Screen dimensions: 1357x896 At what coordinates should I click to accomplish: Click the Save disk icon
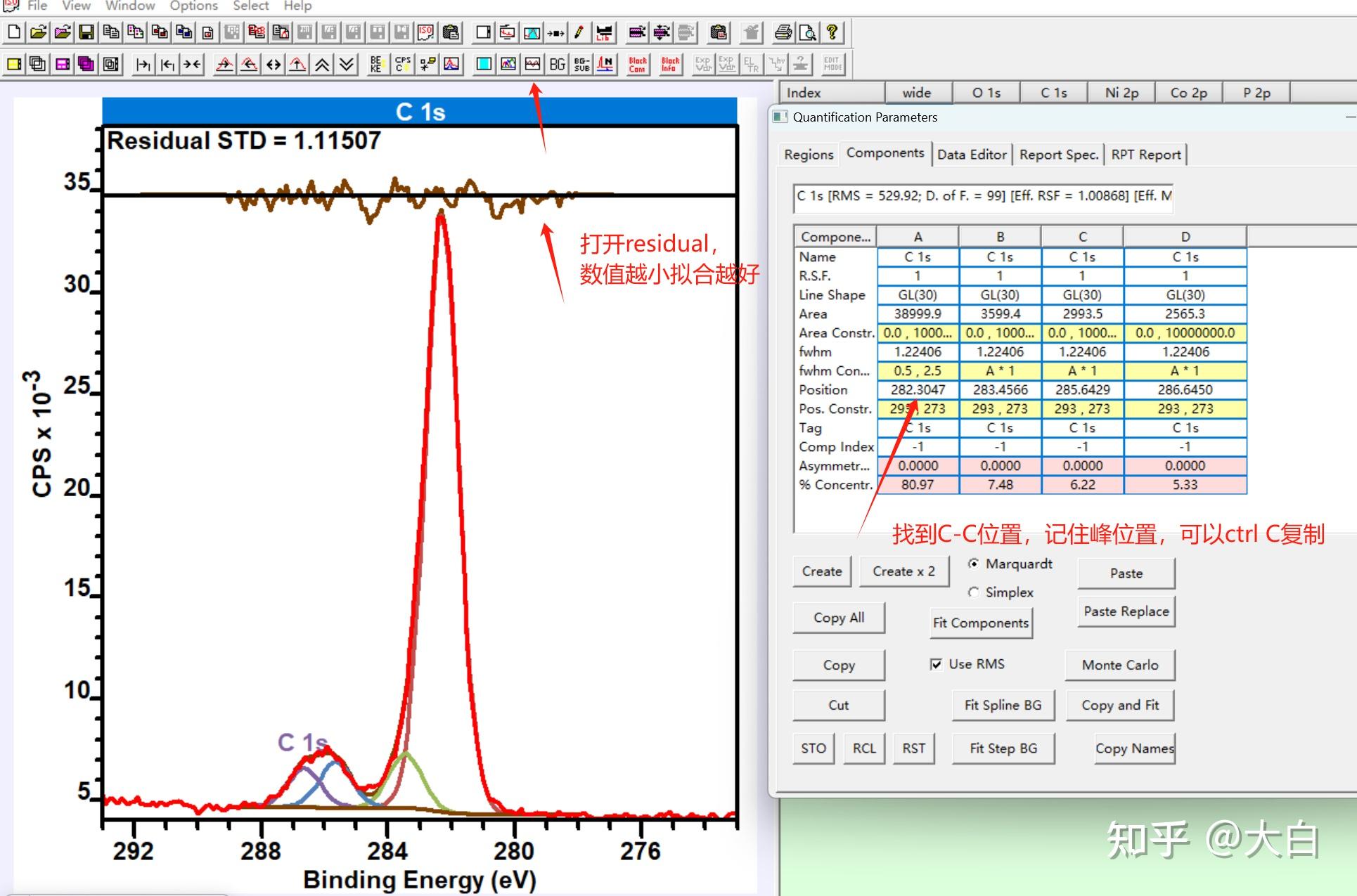[86, 32]
